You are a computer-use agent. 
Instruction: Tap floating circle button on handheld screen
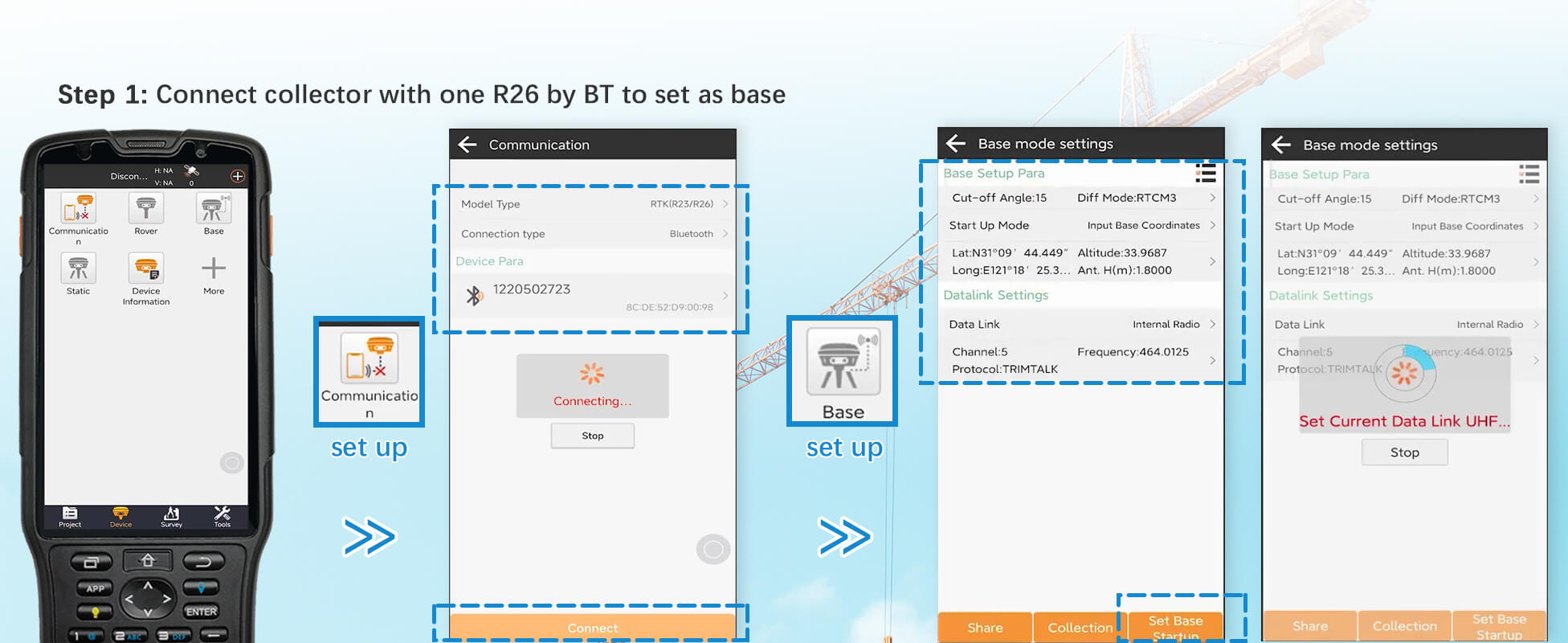pyautogui.click(x=231, y=462)
